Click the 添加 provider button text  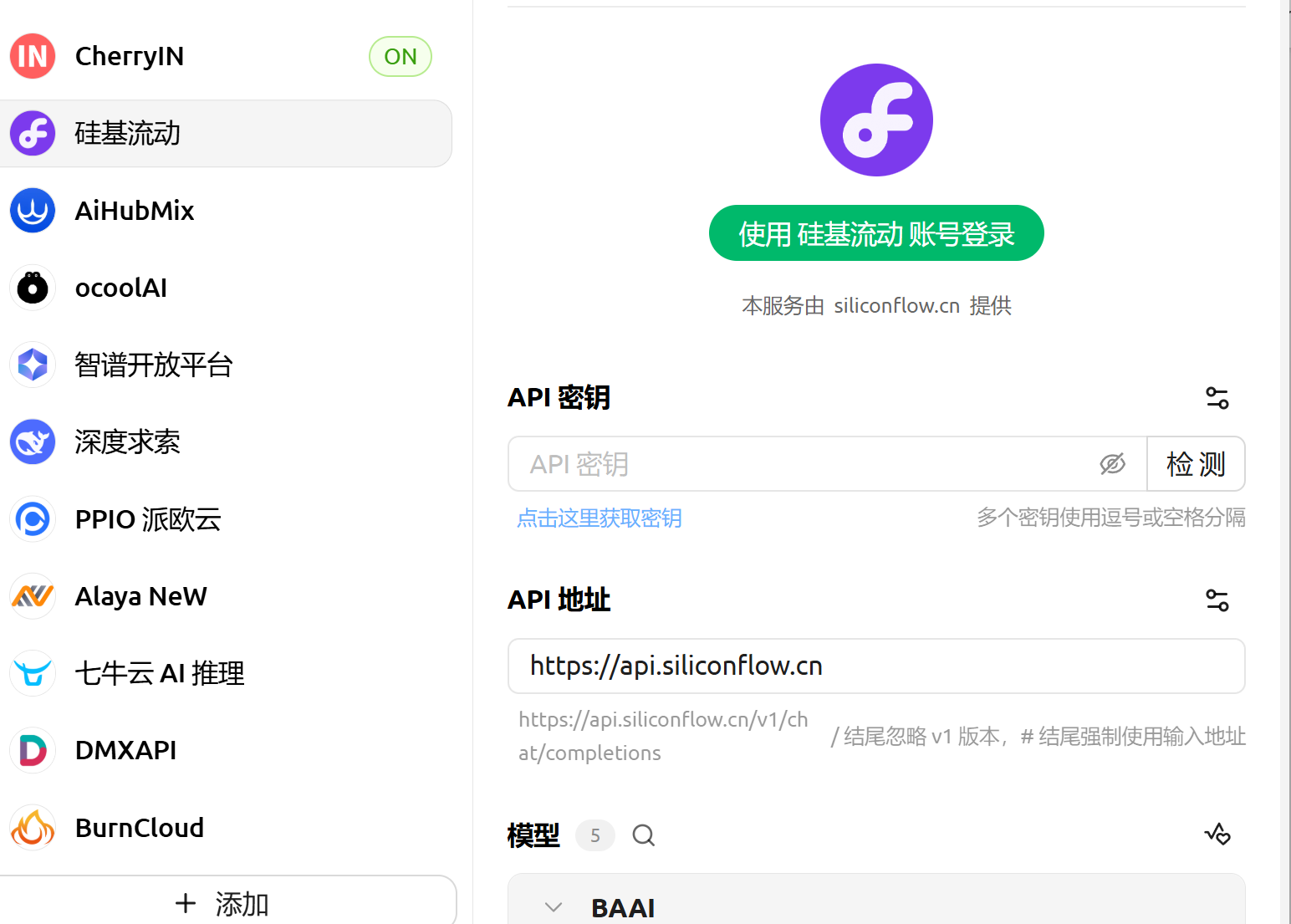[242, 904]
